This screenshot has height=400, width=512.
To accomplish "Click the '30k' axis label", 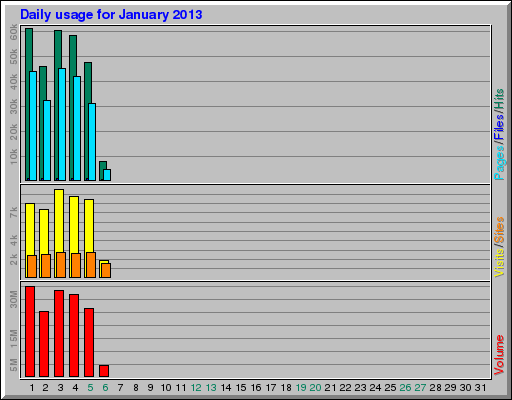I will tap(13, 107).
